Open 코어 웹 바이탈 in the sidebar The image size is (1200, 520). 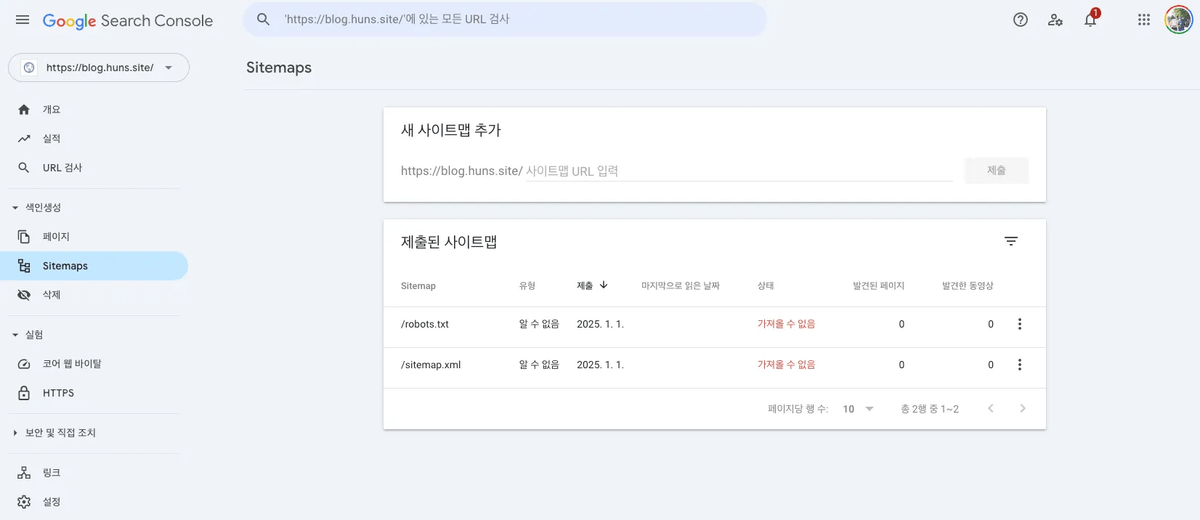[x=94, y=364]
